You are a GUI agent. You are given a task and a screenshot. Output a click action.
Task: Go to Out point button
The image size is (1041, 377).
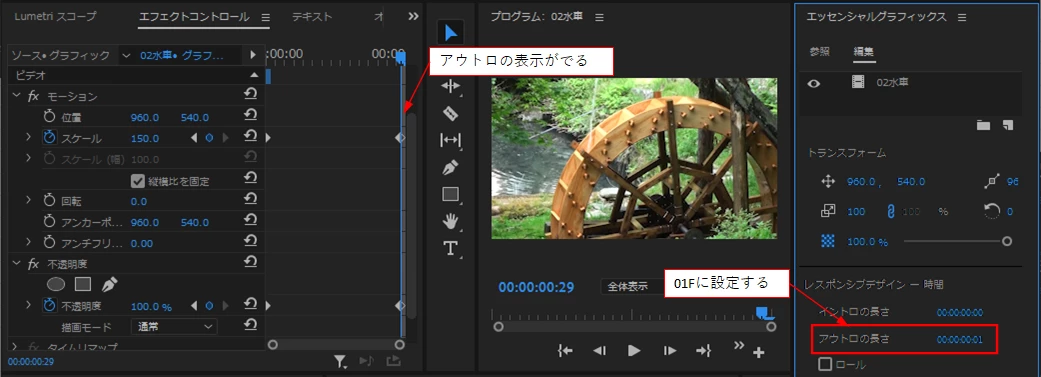point(703,351)
